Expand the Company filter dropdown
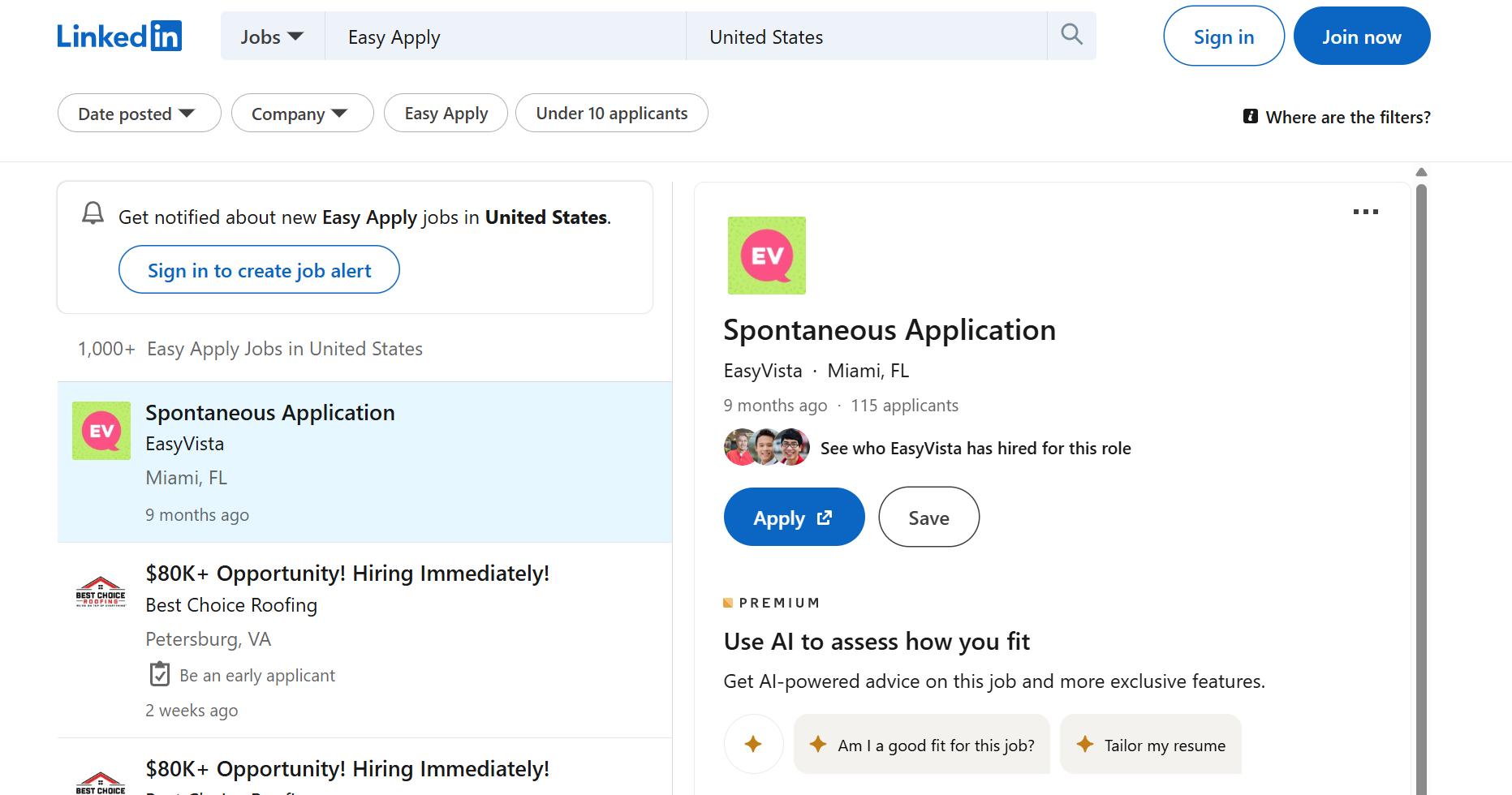1512x795 pixels. tap(302, 114)
